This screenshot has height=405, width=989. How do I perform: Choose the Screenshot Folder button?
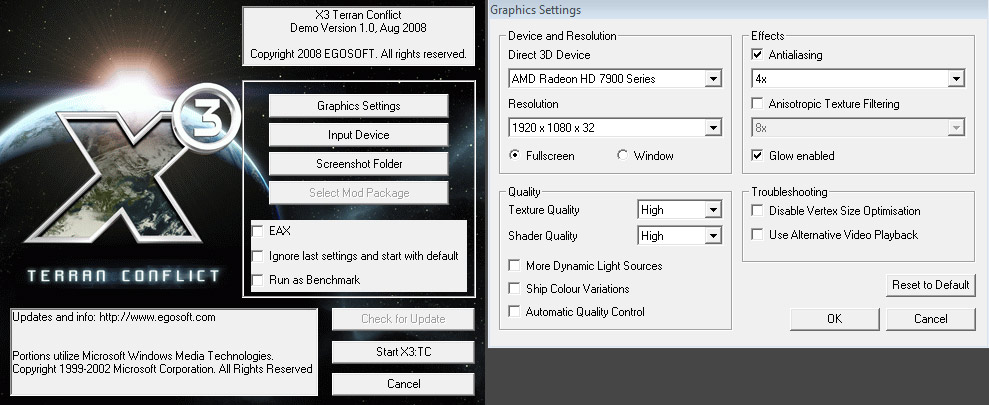coord(358,164)
